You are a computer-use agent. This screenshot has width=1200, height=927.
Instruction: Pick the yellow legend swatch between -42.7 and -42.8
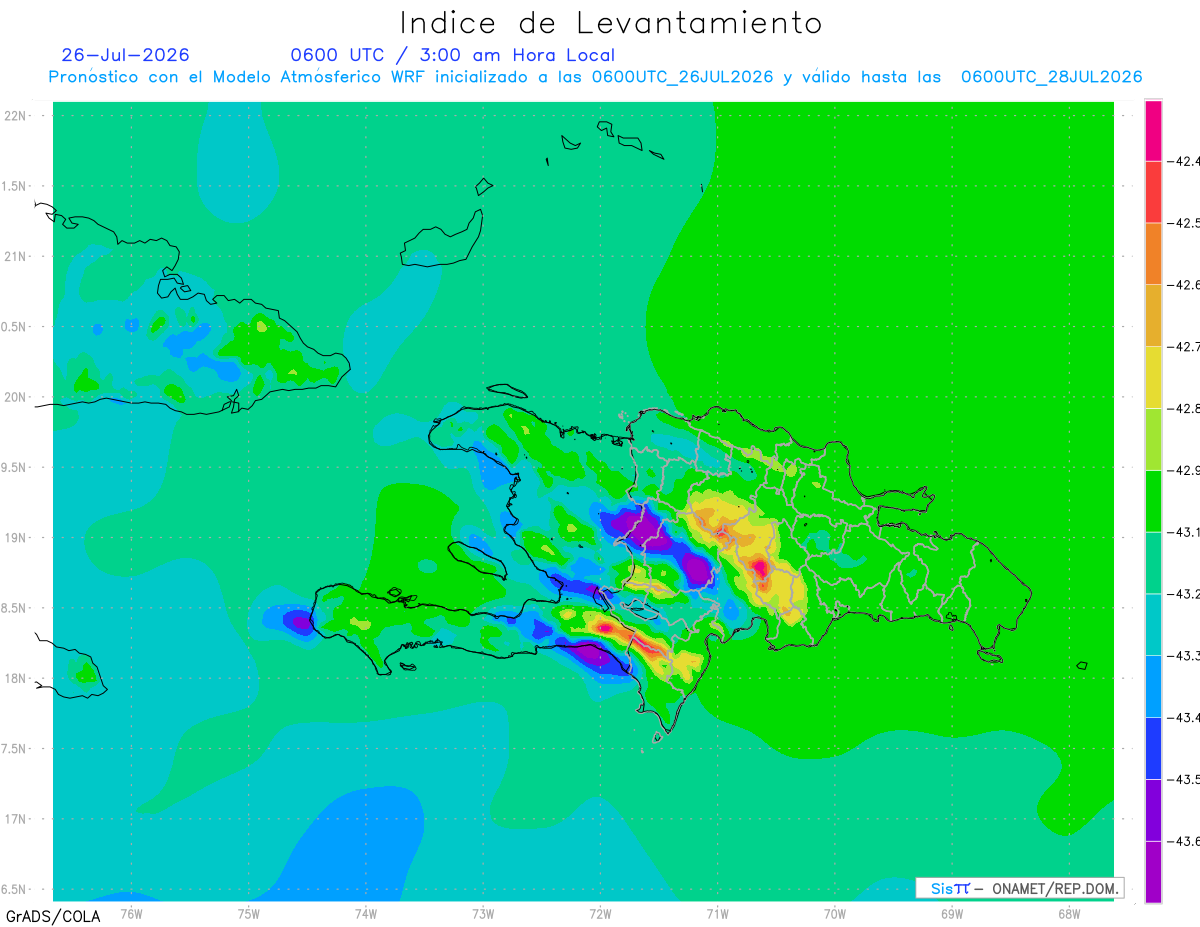(1153, 377)
